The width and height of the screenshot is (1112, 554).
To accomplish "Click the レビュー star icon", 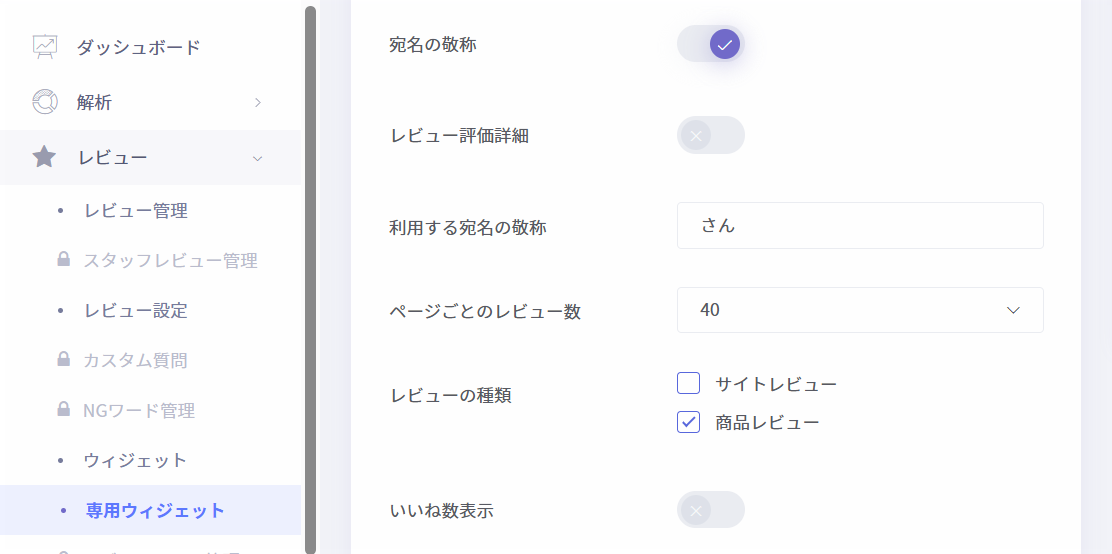I will 45,157.
